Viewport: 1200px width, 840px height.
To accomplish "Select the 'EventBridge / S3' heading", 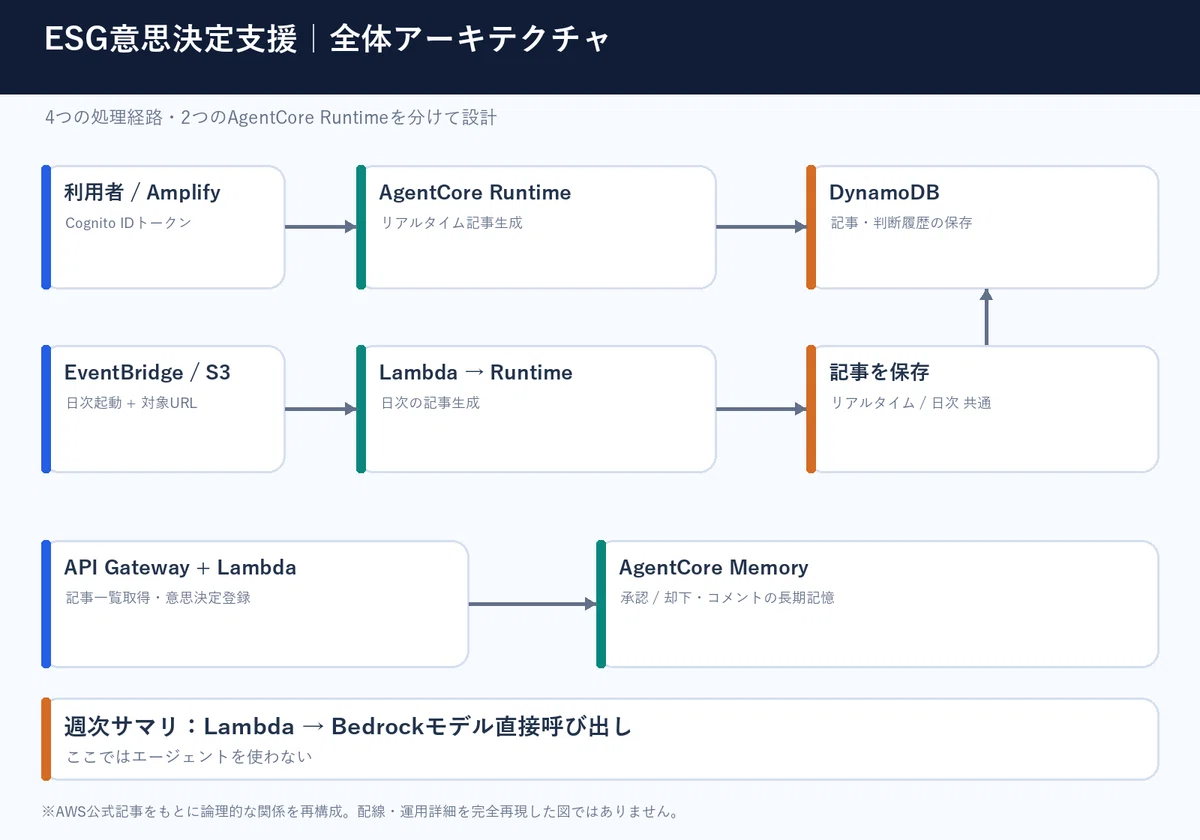I will (x=147, y=372).
